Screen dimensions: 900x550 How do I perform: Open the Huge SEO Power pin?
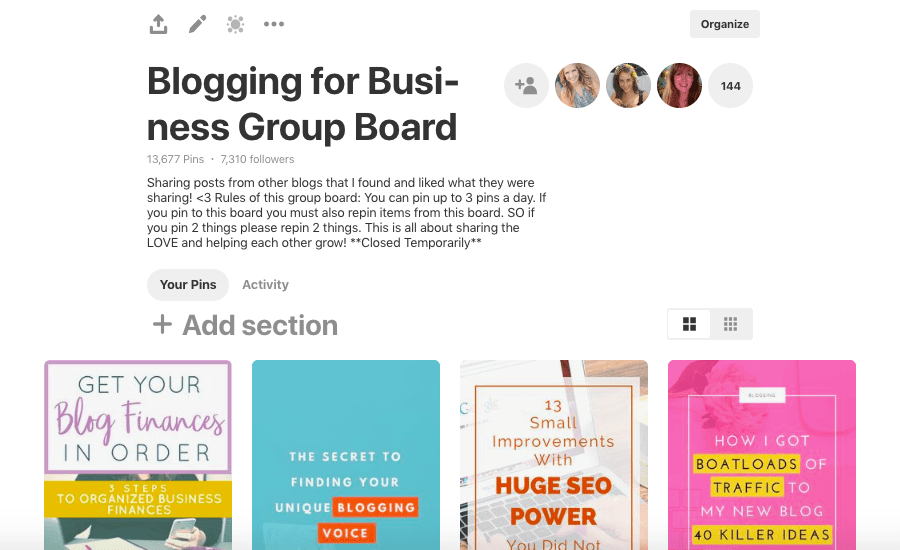pyautogui.click(x=554, y=455)
